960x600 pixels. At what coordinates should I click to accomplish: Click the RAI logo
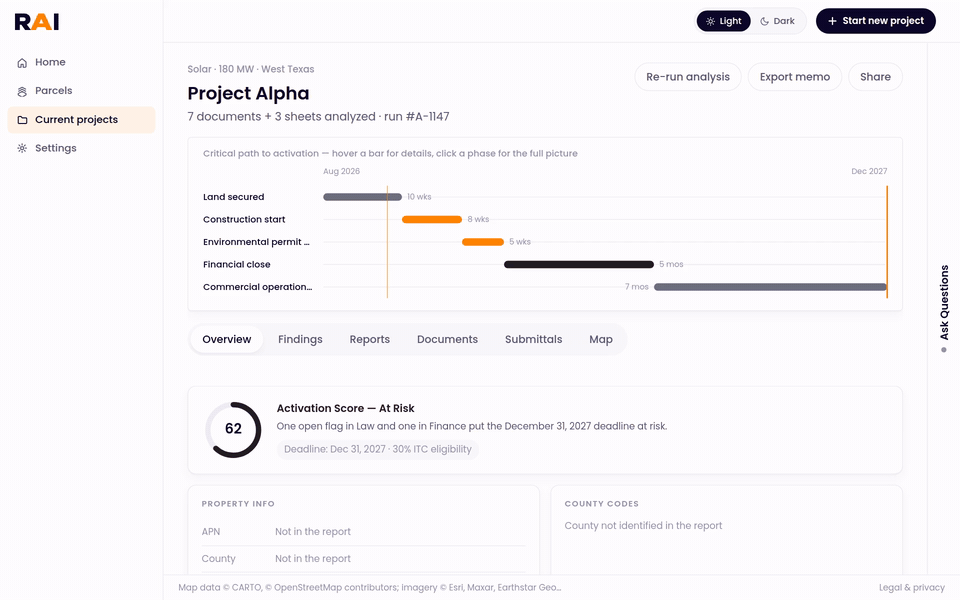37,21
